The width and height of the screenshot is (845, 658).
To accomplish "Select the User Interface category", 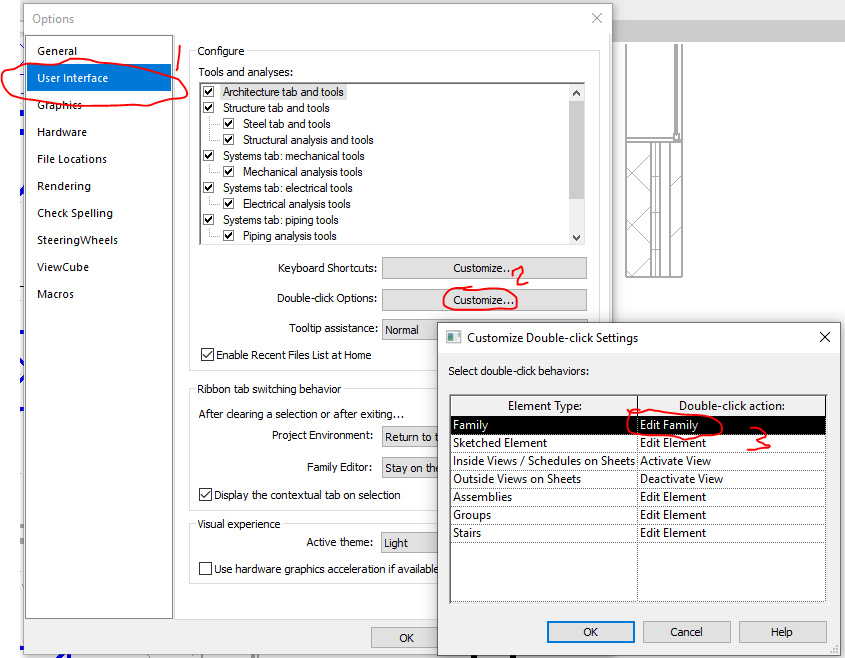I will (x=72, y=77).
